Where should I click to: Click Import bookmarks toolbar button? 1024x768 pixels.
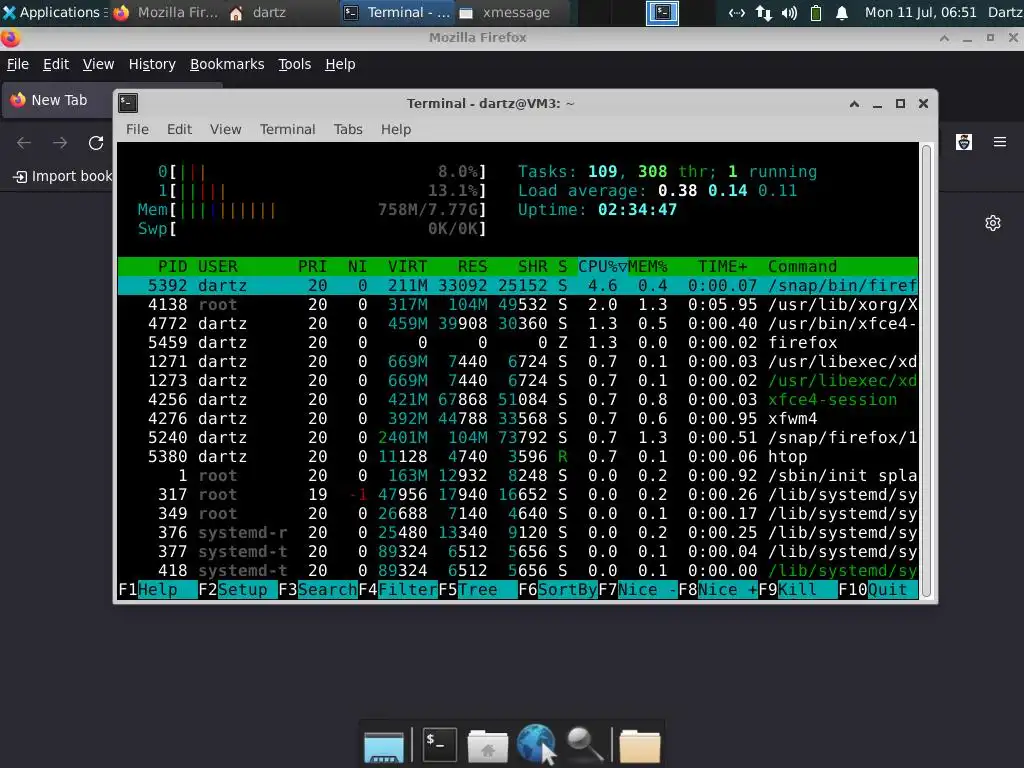click(x=62, y=176)
